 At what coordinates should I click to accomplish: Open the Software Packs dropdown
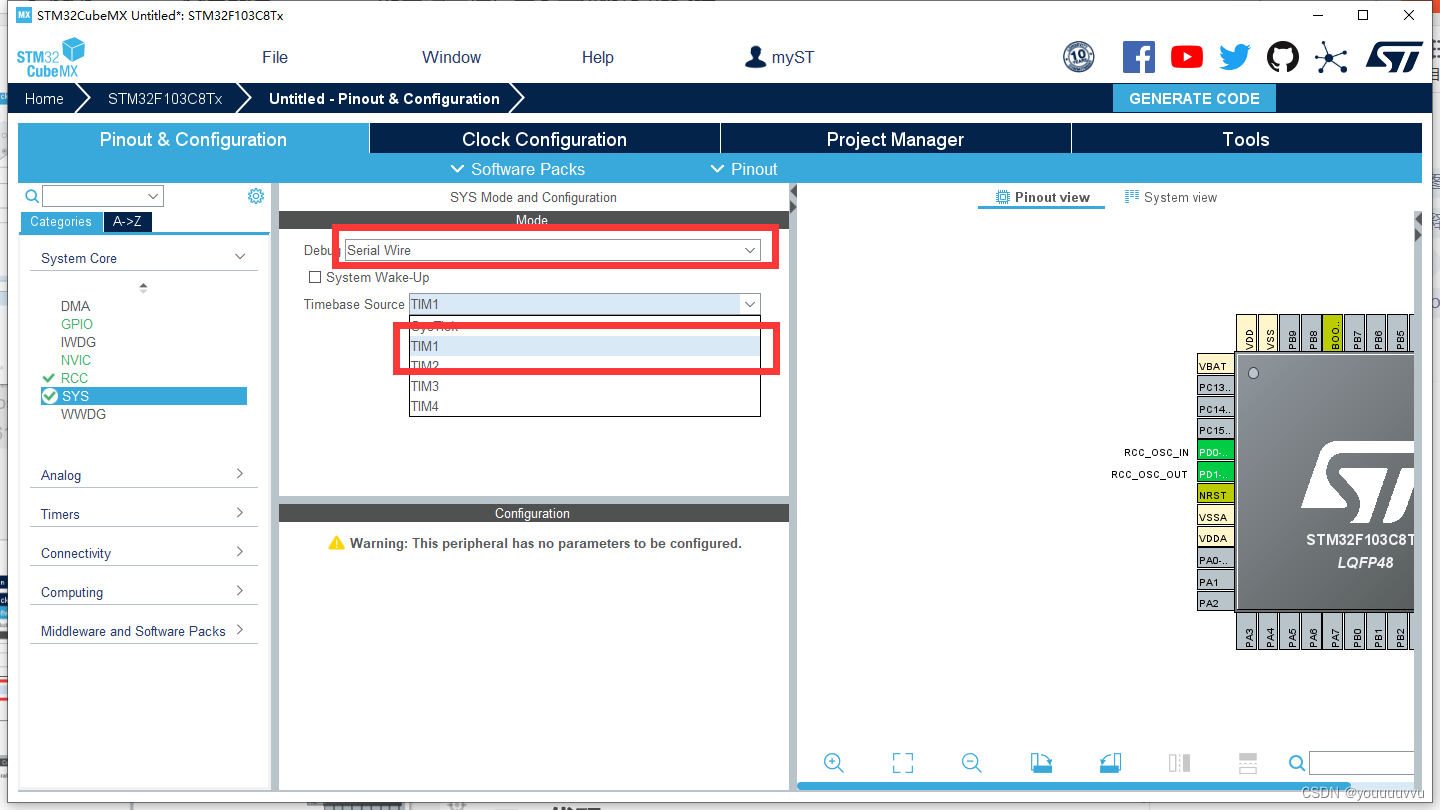(x=518, y=169)
